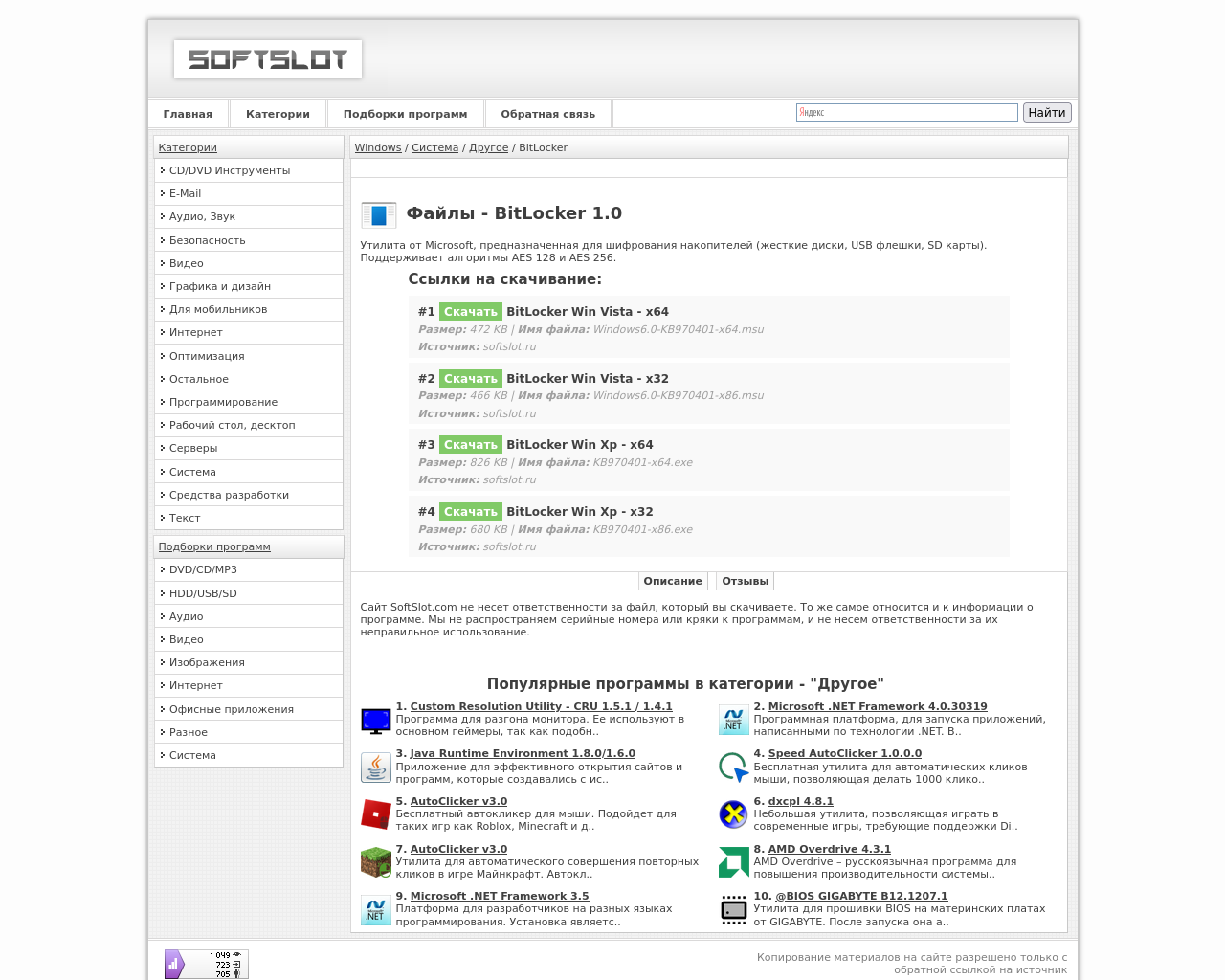This screenshot has width=1225, height=980.
Task: Open Остальное category
Action: click(249, 379)
